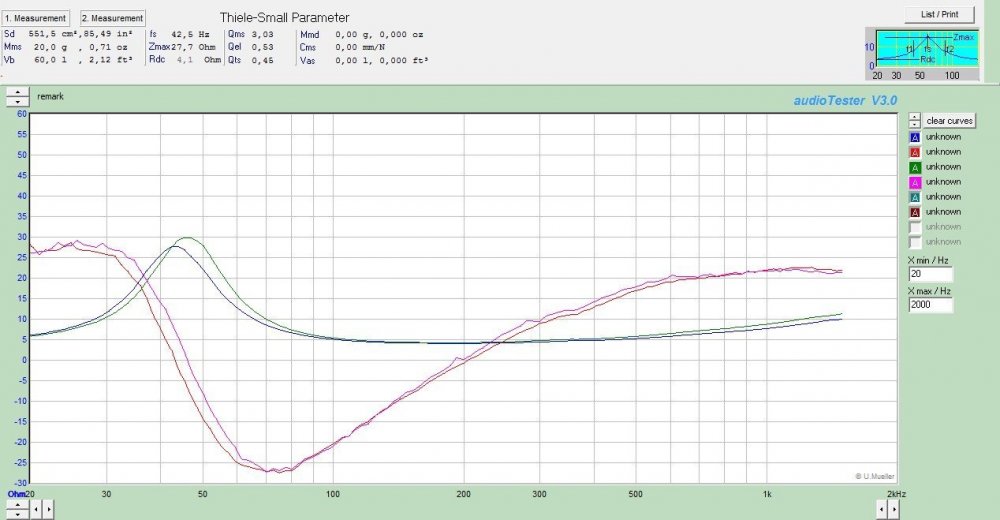The width and height of the screenshot is (1000, 520).
Task: Click up arrow next to clear curves
Action: 914,116
